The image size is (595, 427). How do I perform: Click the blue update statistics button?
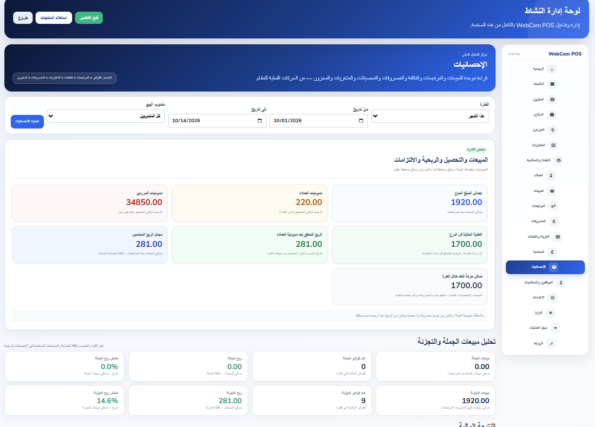click(27, 121)
